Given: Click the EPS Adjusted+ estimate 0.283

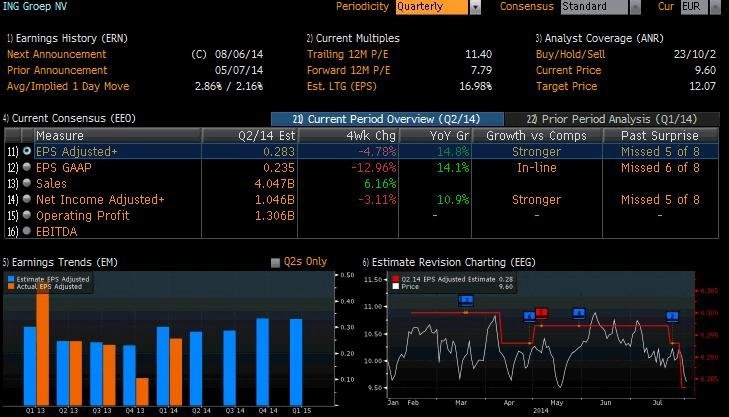Looking at the screenshot, I should (x=279, y=152).
